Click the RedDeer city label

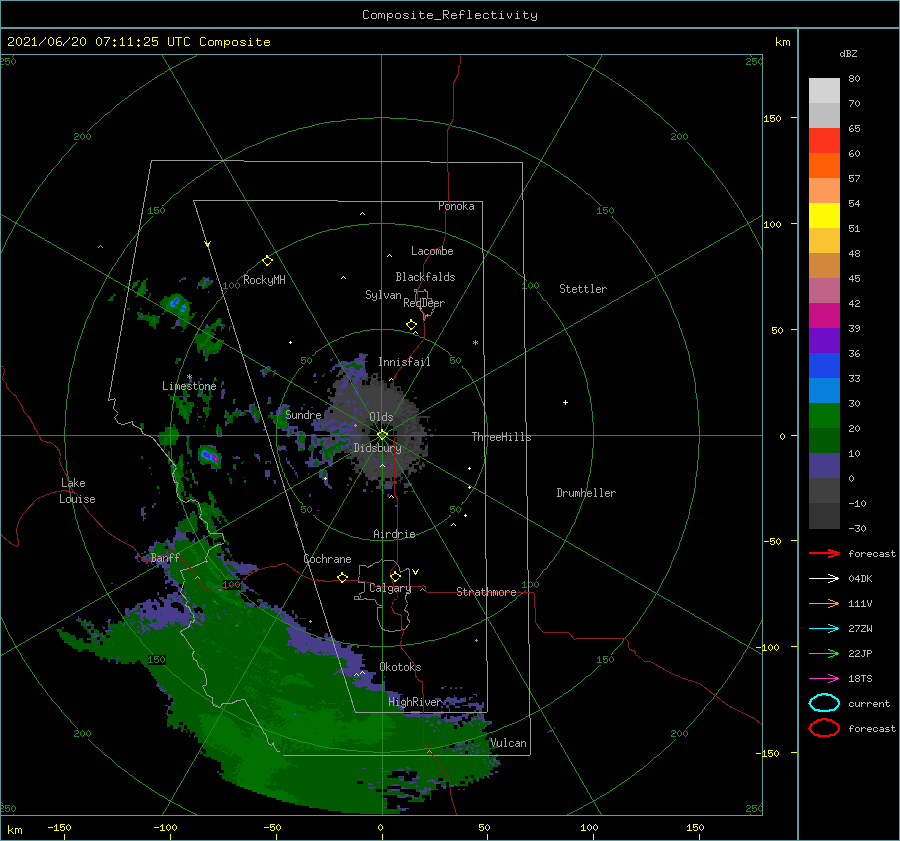(x=424, y=303)
